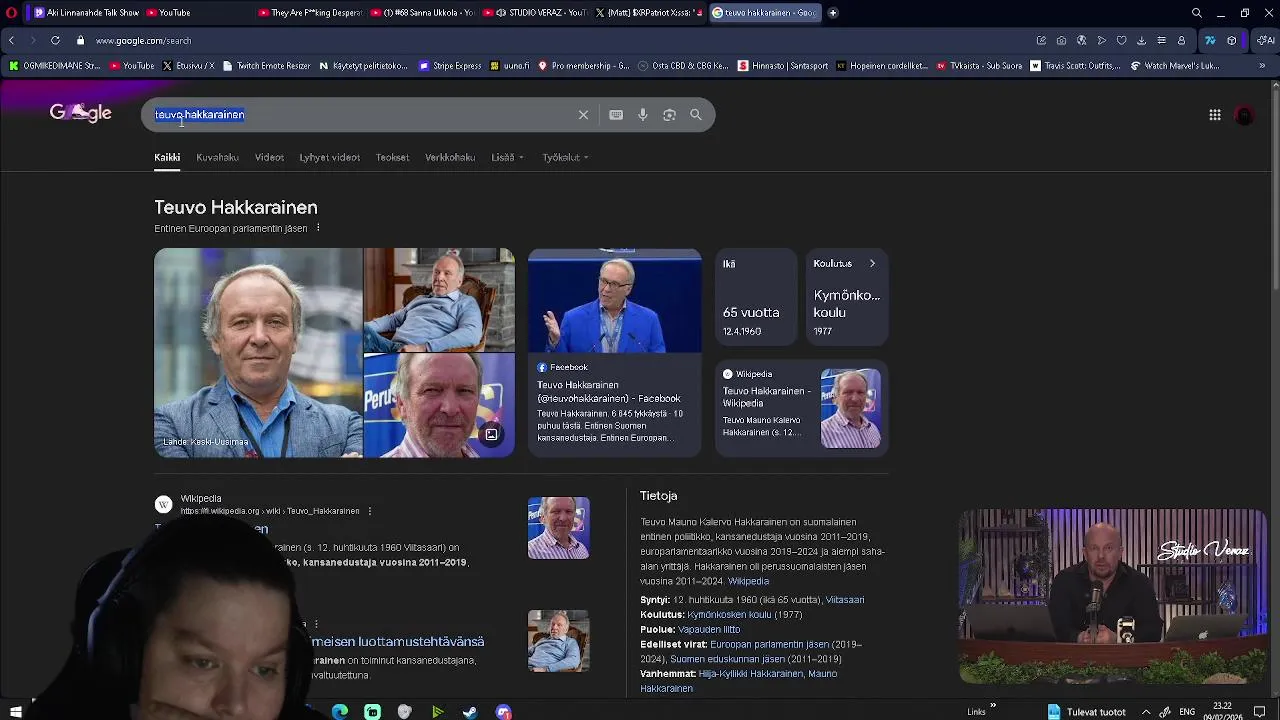Open the Hinnasto | Santasport bookmark
Screen dimensions: 1280x720
[x=783, y=66]
